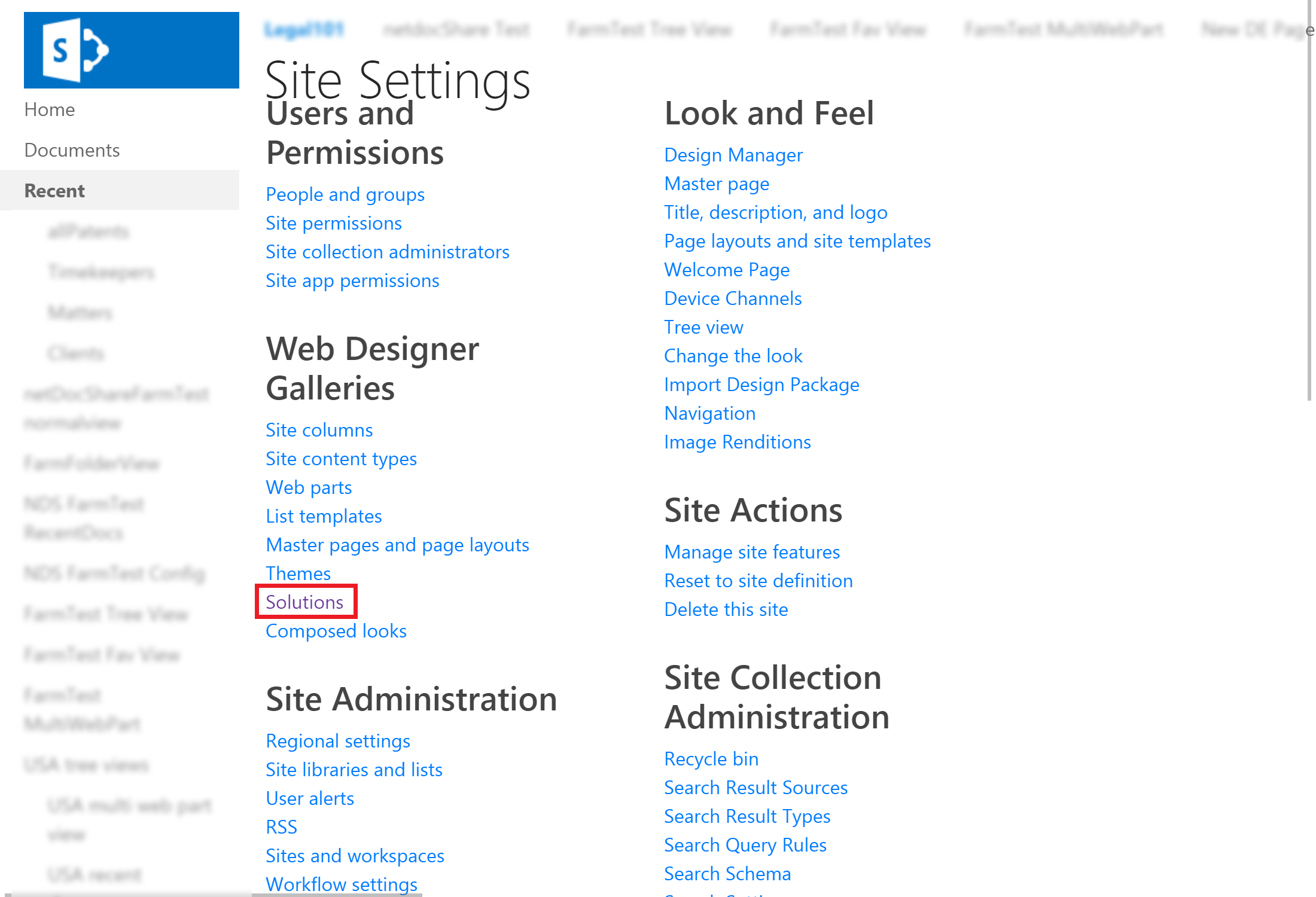
Task: Open Search Result Types link
Action: pos(747,816)
